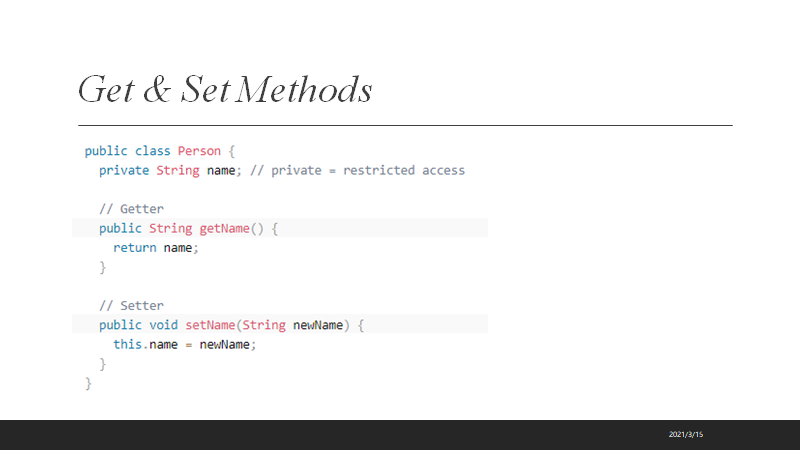Click the "this" keyword in the setter body
This screenshot has height=450, width=800.
(x=127, y=344)
